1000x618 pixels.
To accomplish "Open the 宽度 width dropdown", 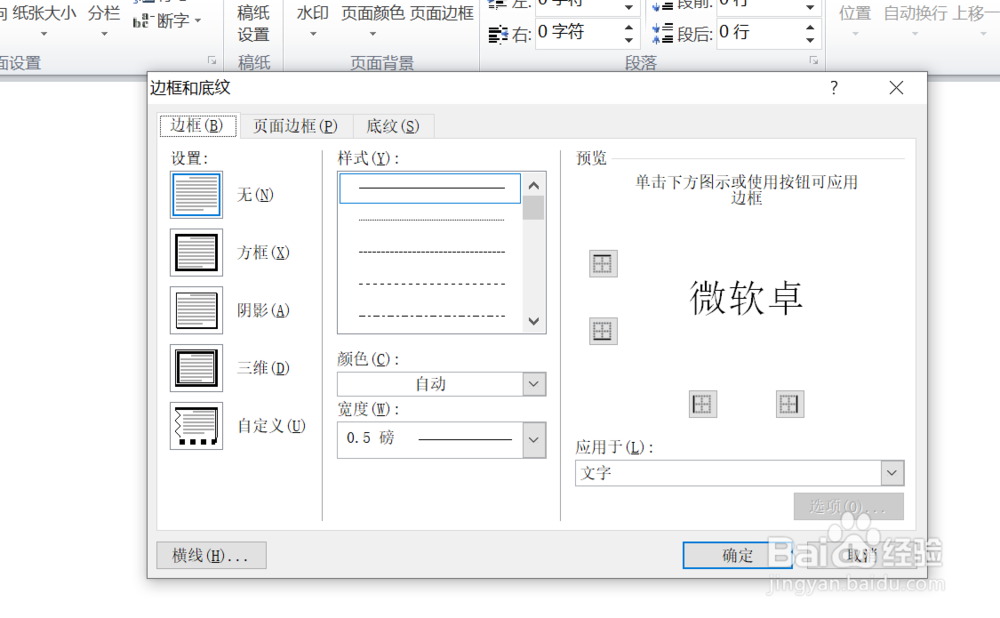I will point(534,440).
